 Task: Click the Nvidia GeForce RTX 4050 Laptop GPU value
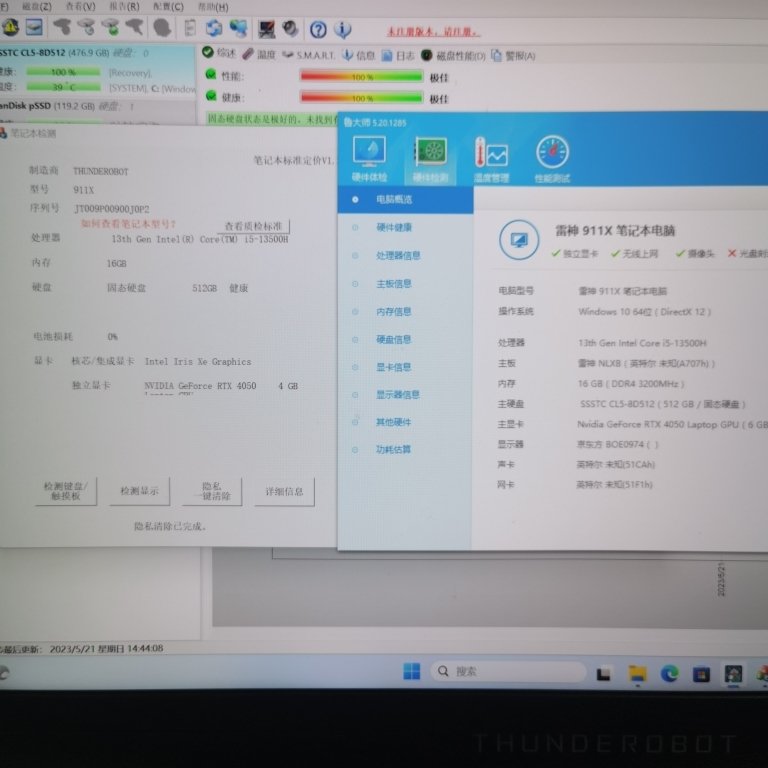coord(672,424)
